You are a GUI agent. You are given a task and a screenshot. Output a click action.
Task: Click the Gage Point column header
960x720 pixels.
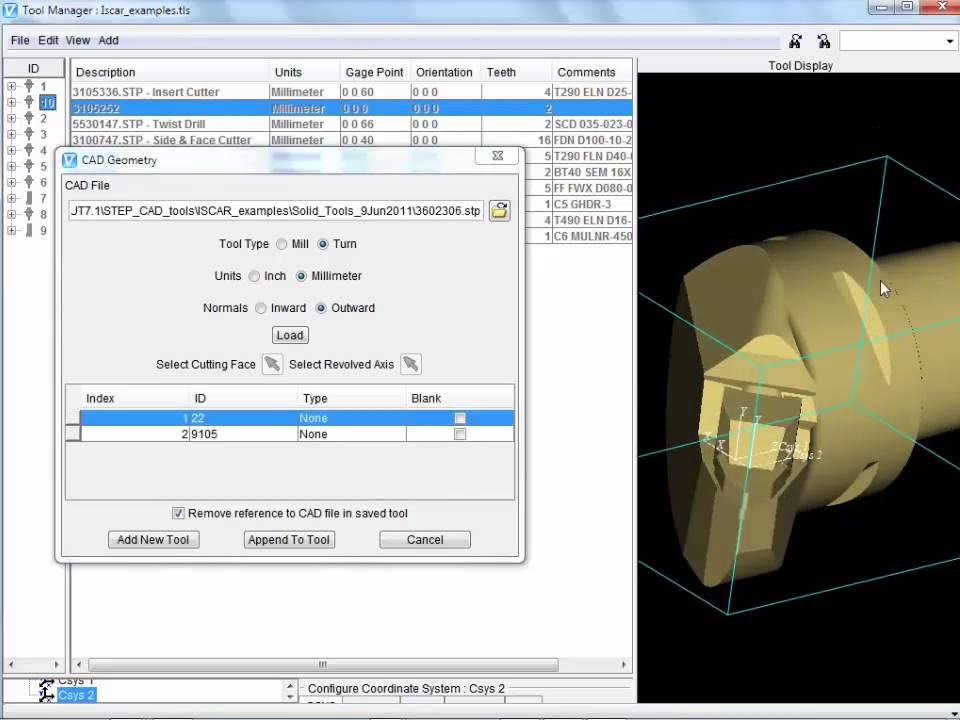coord(374,72)
